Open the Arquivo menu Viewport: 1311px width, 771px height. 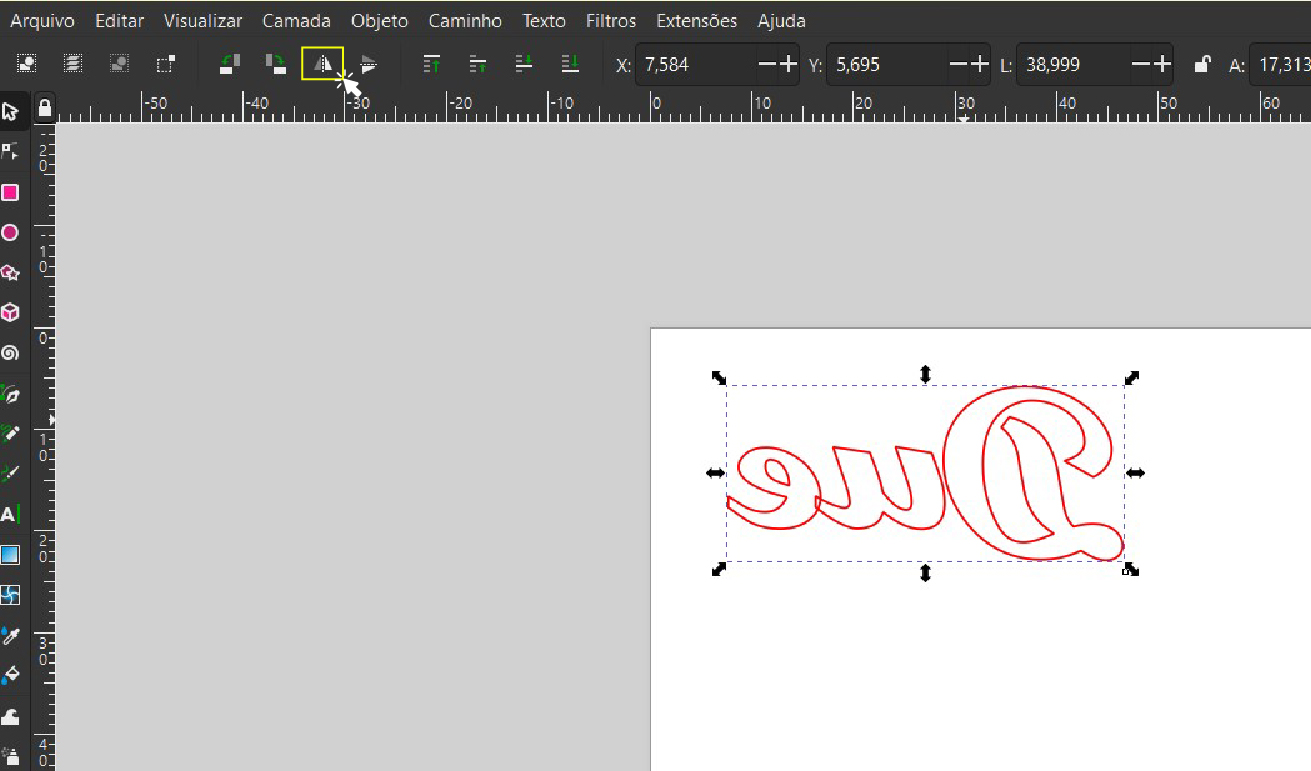click(42, 21)
